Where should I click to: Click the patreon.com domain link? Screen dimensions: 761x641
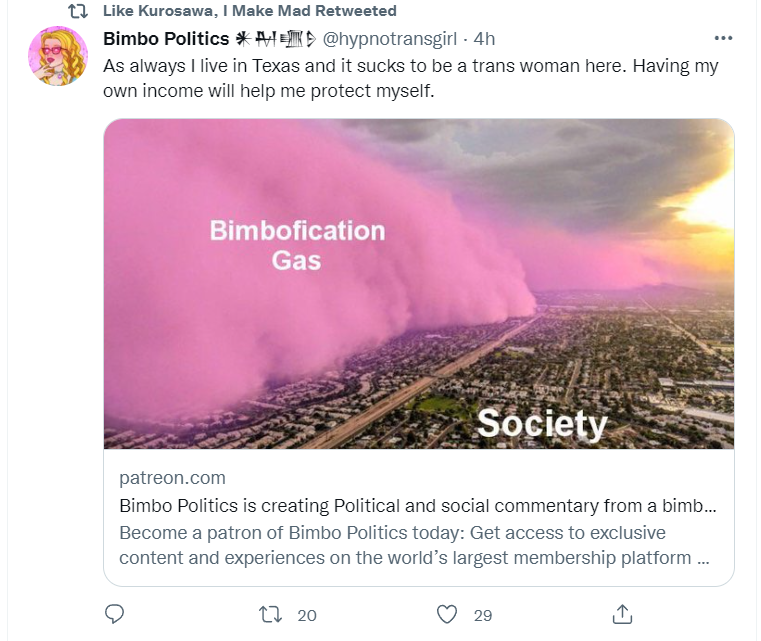point(172,478)
